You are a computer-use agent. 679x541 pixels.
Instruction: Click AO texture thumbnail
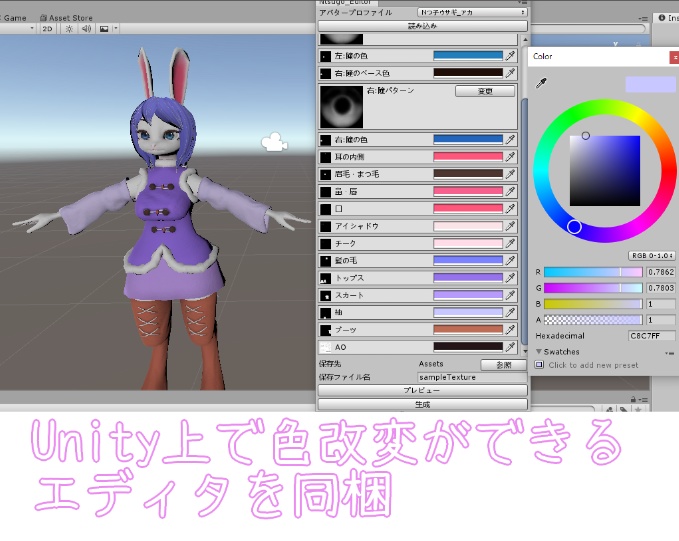[325, 347]
